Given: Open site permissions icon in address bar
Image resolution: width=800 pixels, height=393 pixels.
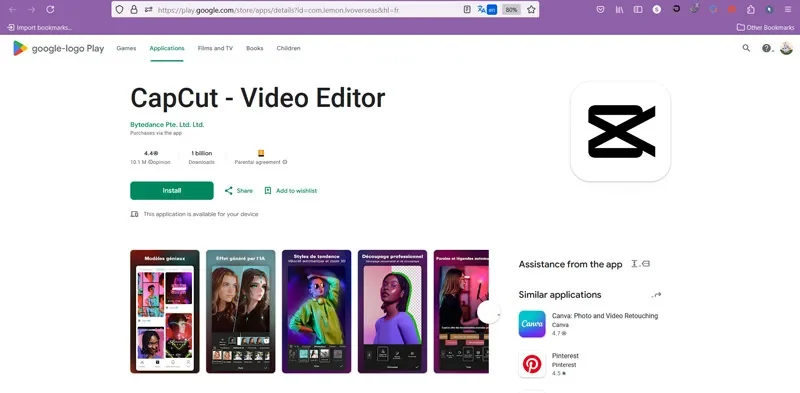Looking at the screenshot, I should coord(148,9).
